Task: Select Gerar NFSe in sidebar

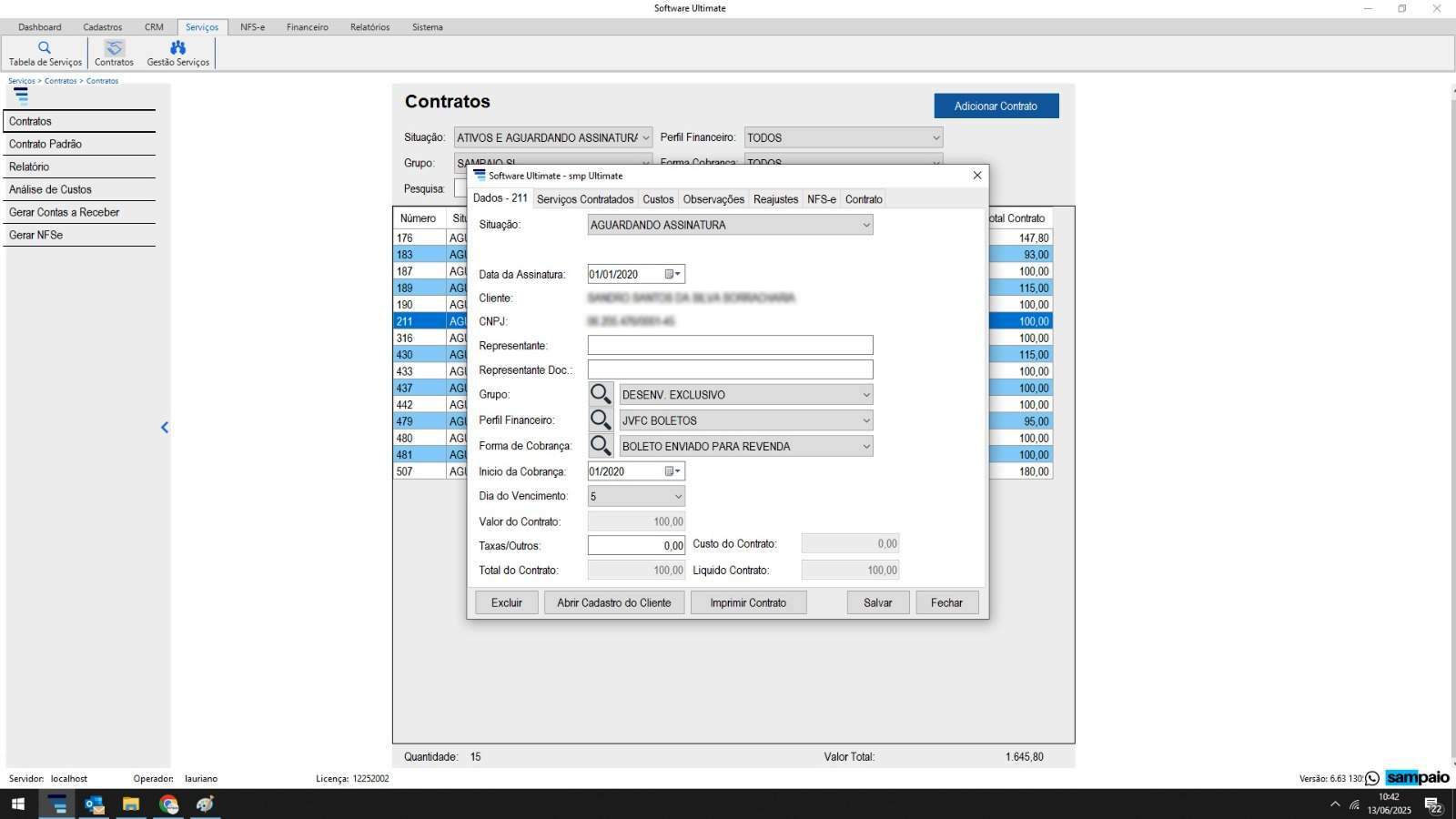Action: coord(80,235)
